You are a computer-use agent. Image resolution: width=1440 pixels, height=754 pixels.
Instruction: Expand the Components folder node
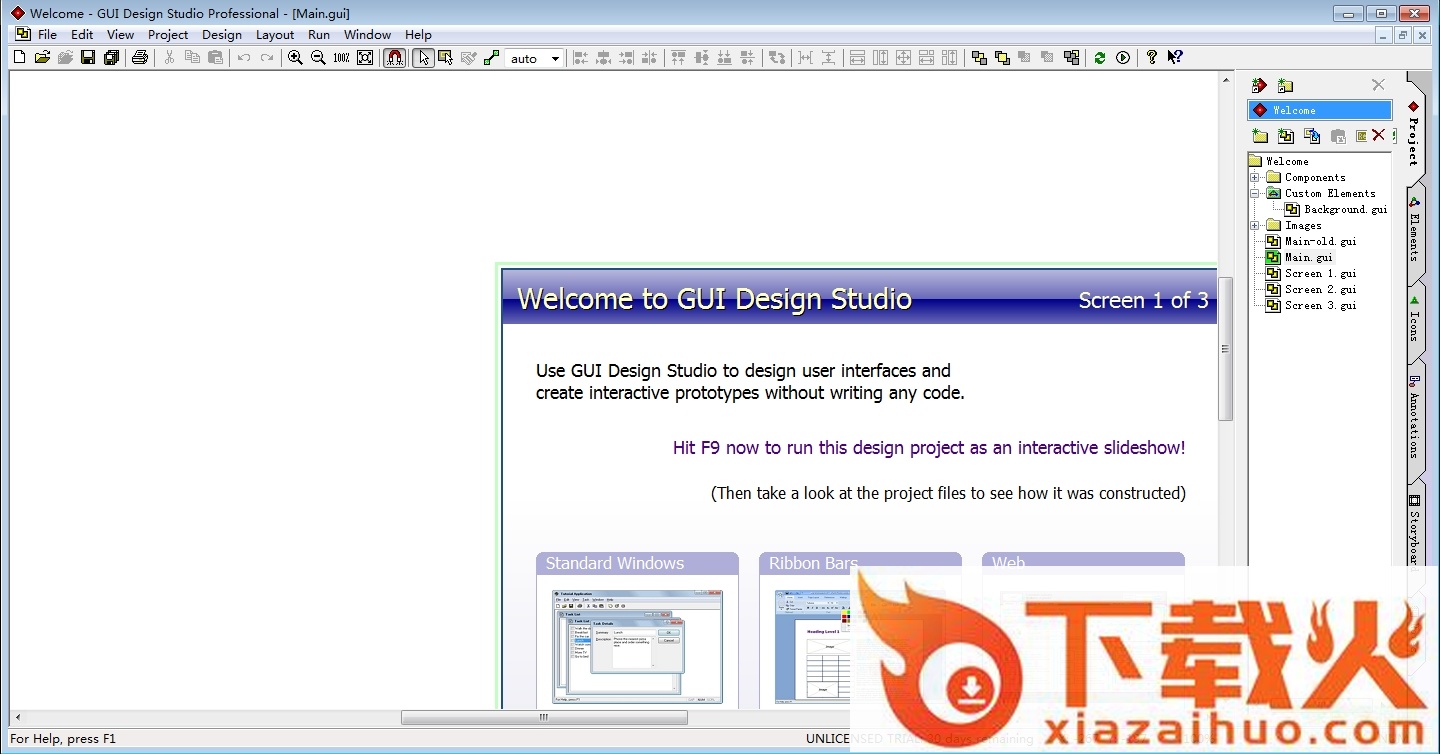1255,177
